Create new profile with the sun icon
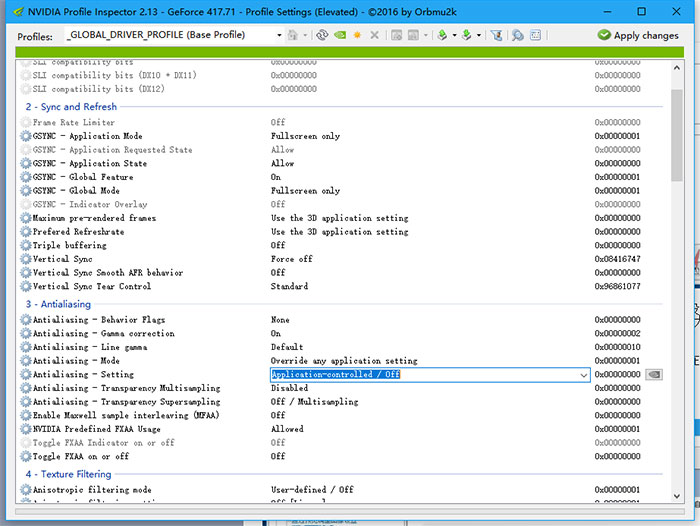The height and width of the screenshot is (526, 700). click(x=357, y=35)
